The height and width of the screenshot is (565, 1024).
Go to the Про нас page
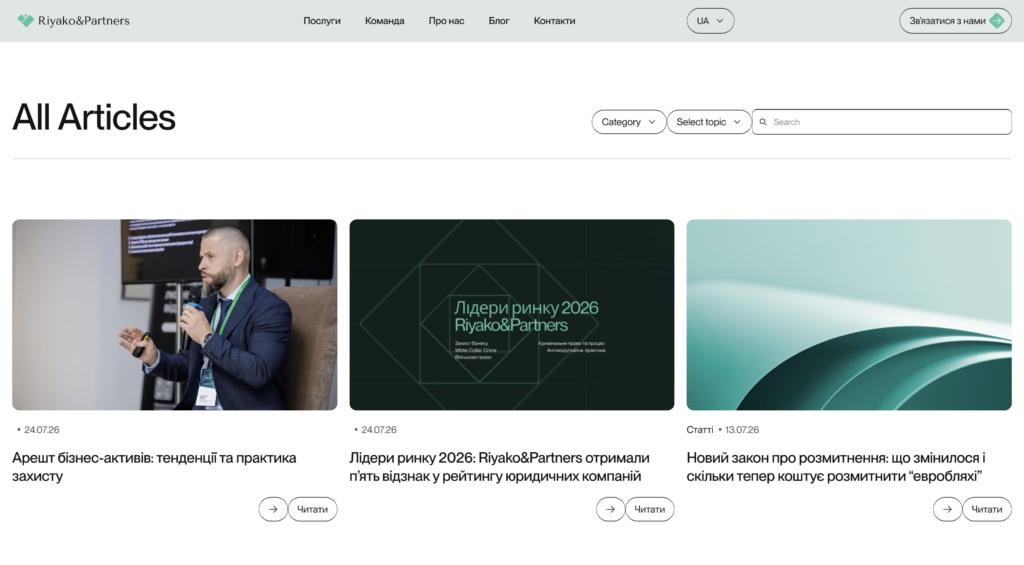446,21
